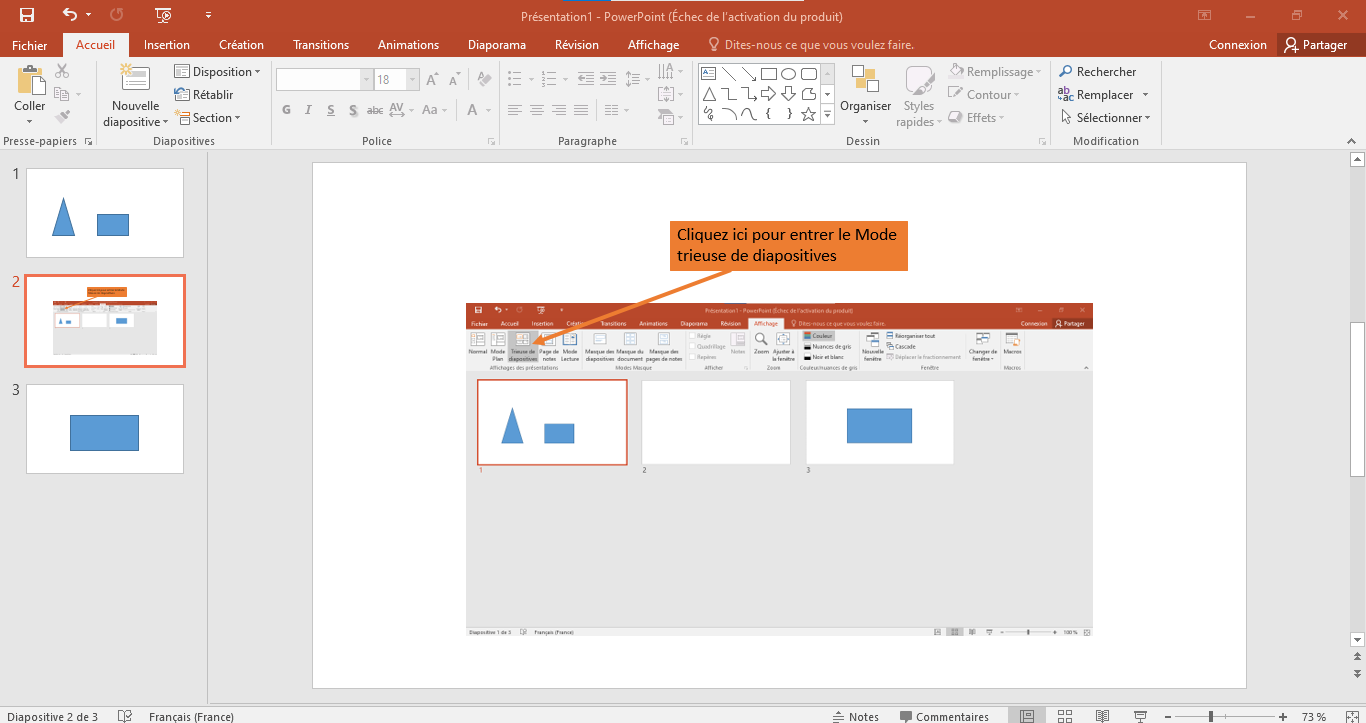Screen dimensions: 1366x723
Task: Select slide 3 thumbnail in the panel
Action: (105, 429)
